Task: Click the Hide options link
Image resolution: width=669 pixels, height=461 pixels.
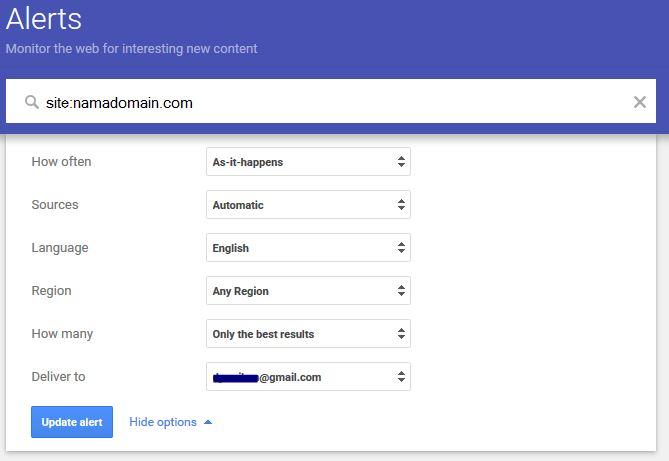Action: [x=163, y=422]
